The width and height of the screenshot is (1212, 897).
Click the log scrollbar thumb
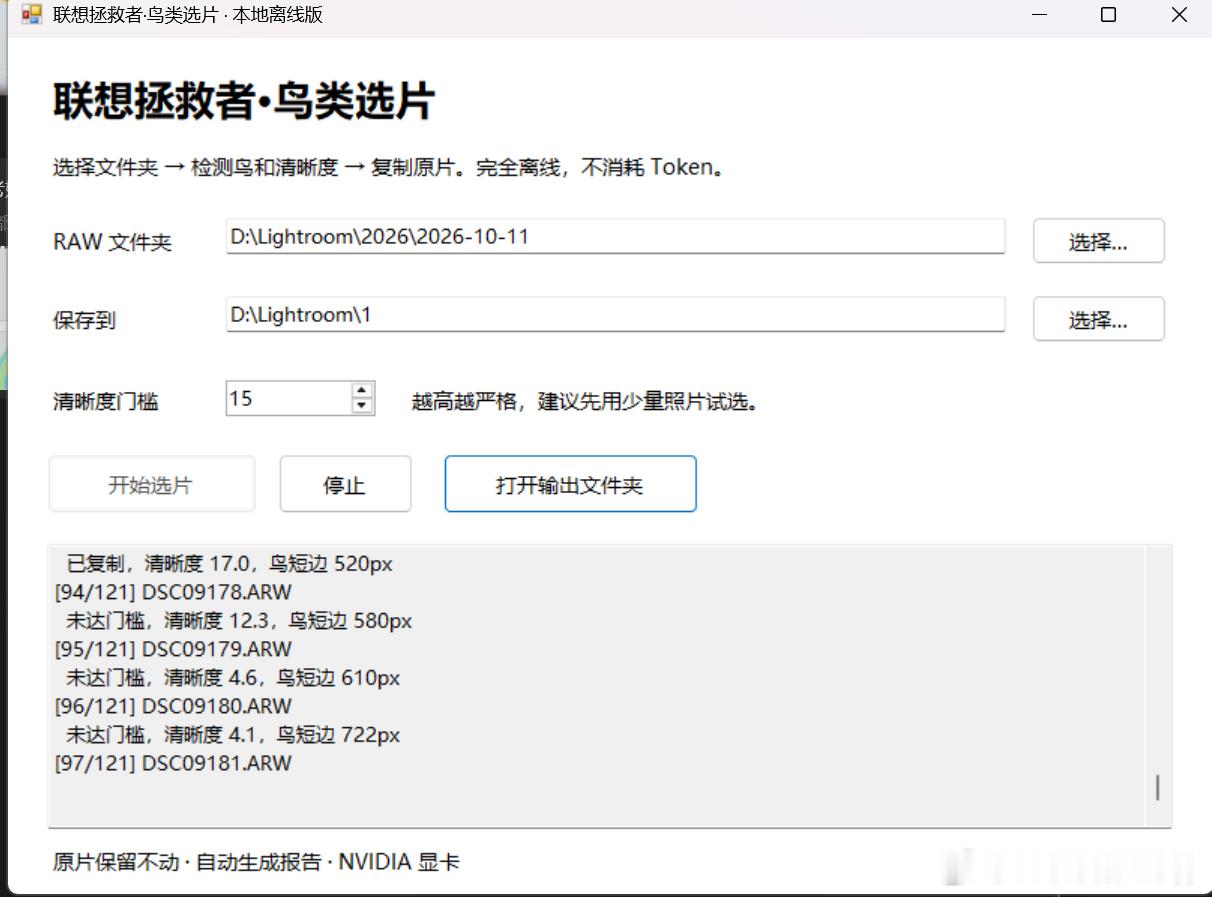coord(1157,787)
